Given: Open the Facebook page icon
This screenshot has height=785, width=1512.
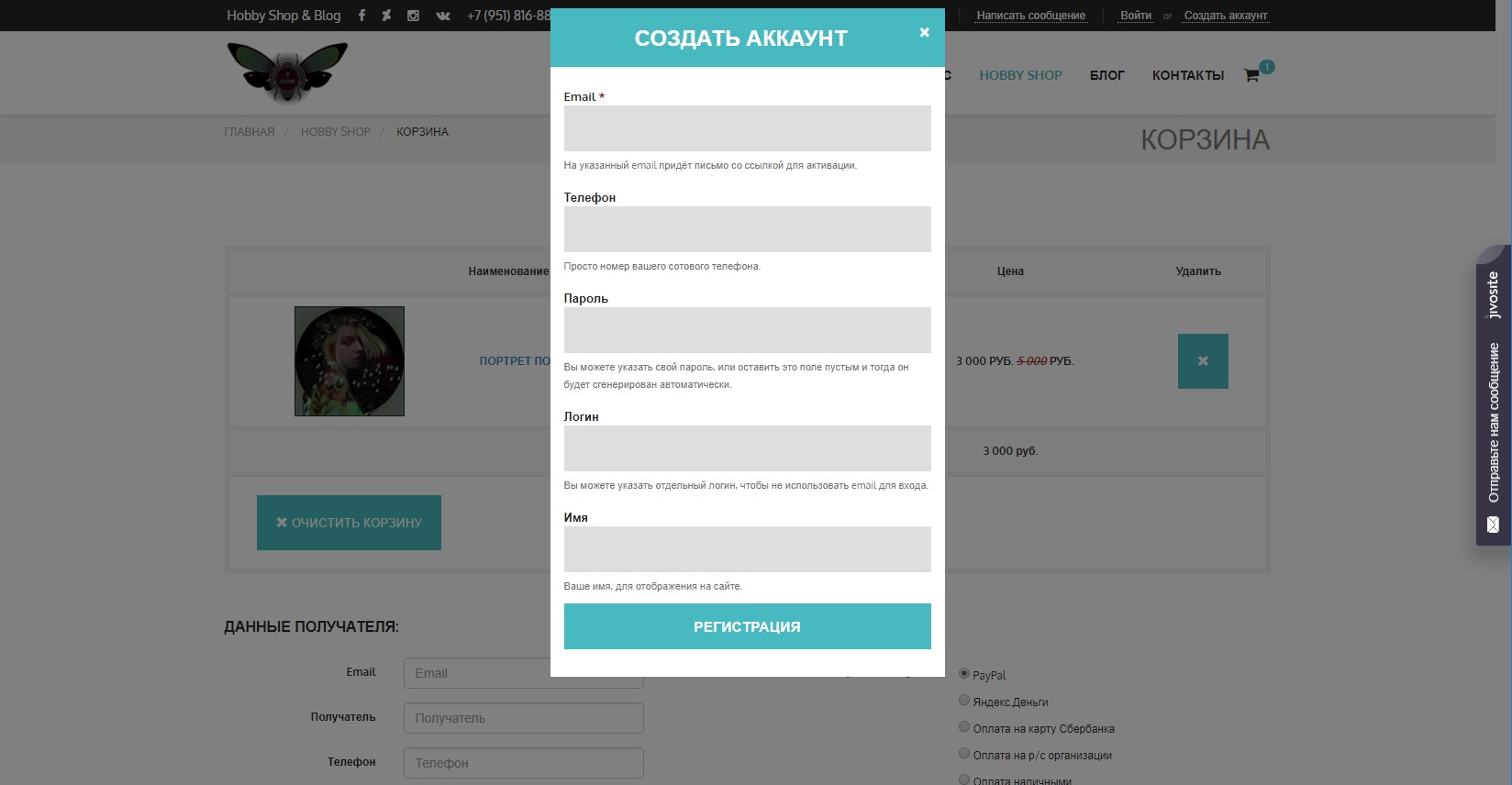Looking at the screenshot, I should click(361, 16).
